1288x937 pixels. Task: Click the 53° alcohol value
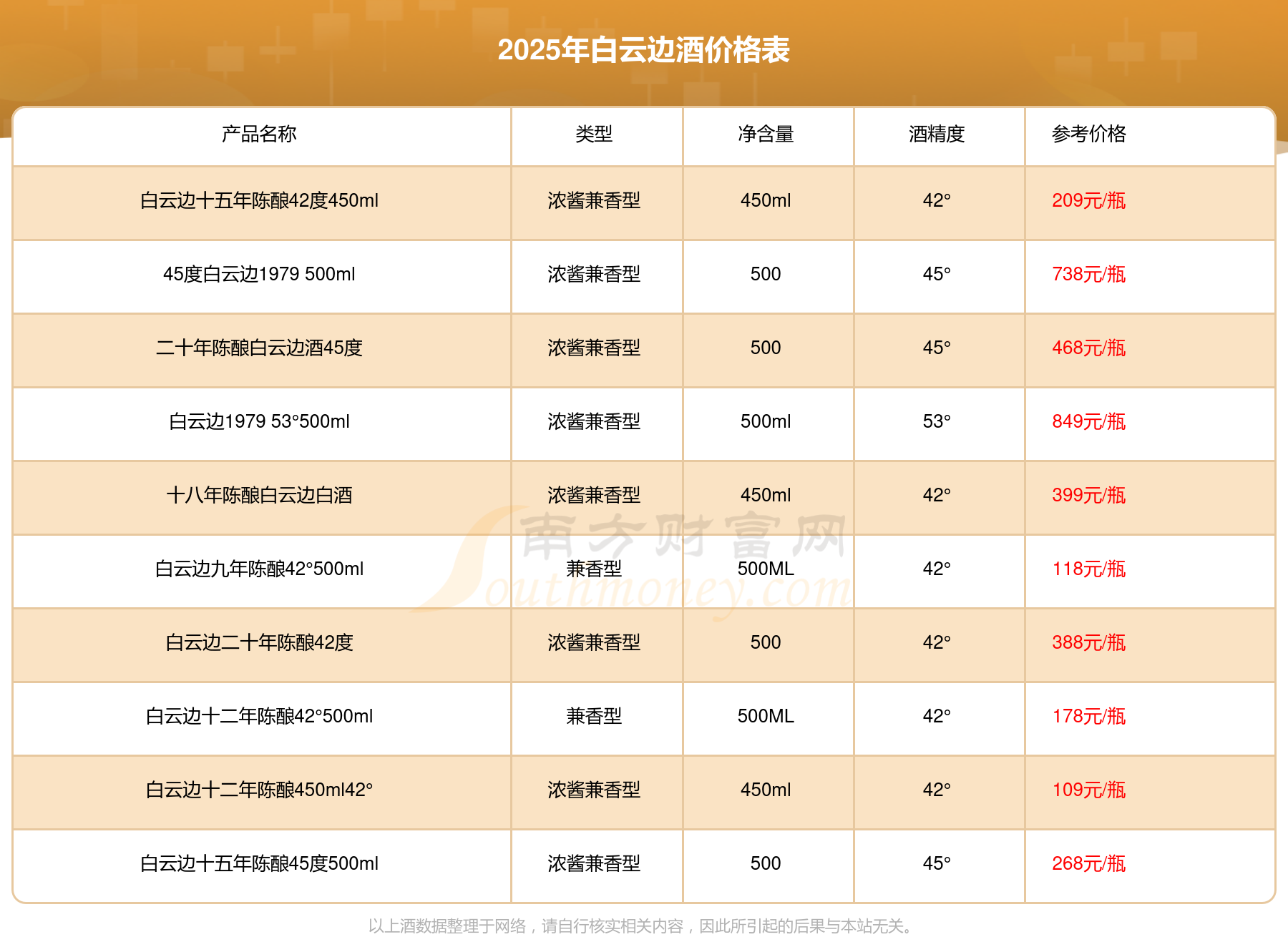(x=937, y=421)
